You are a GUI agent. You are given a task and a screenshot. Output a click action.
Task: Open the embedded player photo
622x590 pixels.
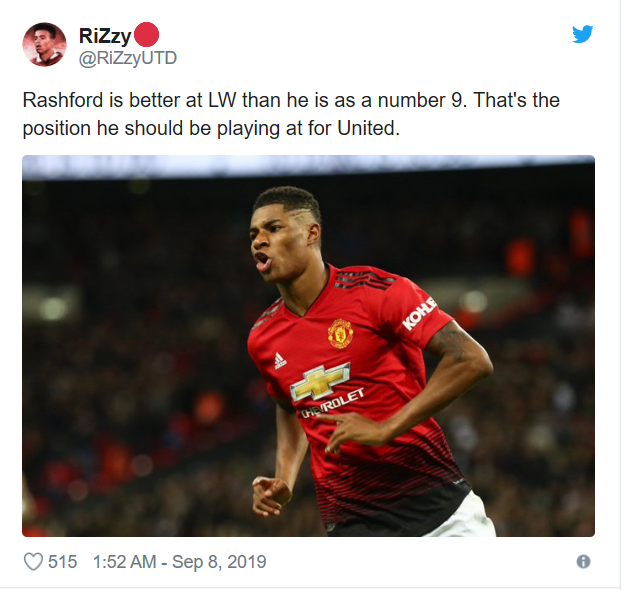[308, 346]
